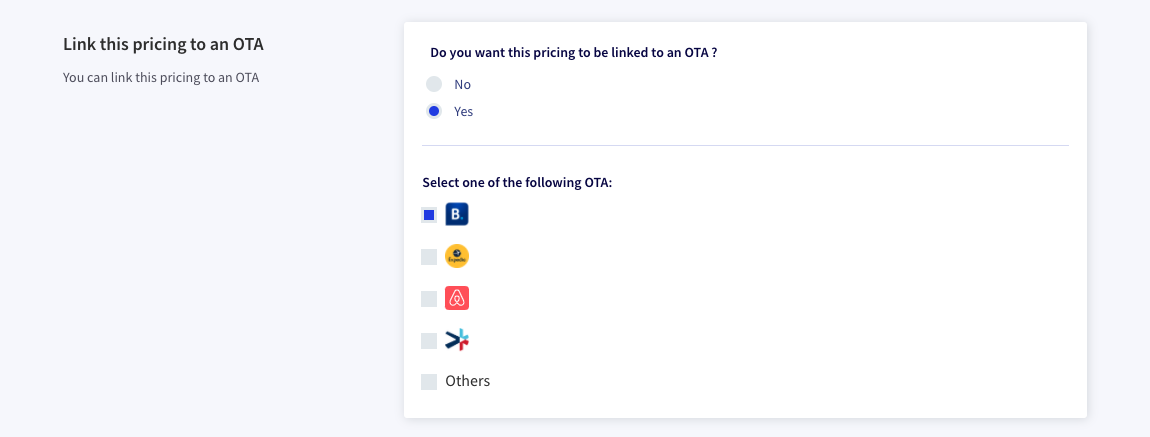Screen dimensions: 1150x437
Task: Click the "Yes" option label text
Action: 464,111
